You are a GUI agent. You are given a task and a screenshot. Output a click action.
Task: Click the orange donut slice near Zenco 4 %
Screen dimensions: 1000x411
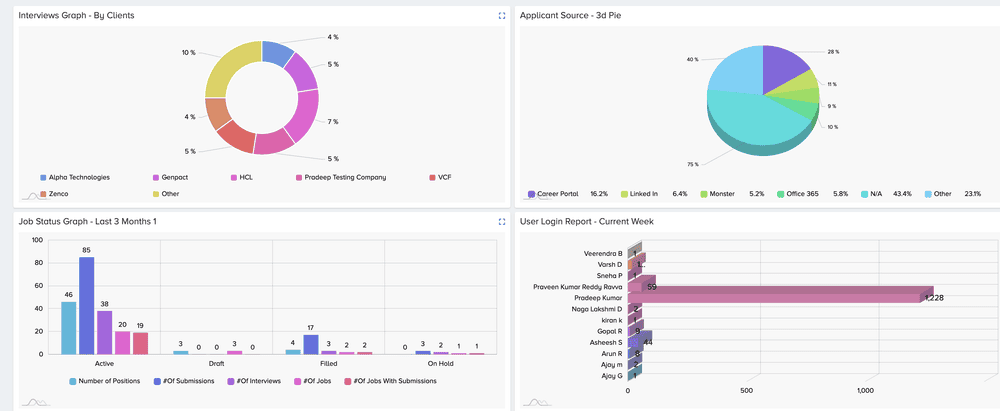pos(218,113)
